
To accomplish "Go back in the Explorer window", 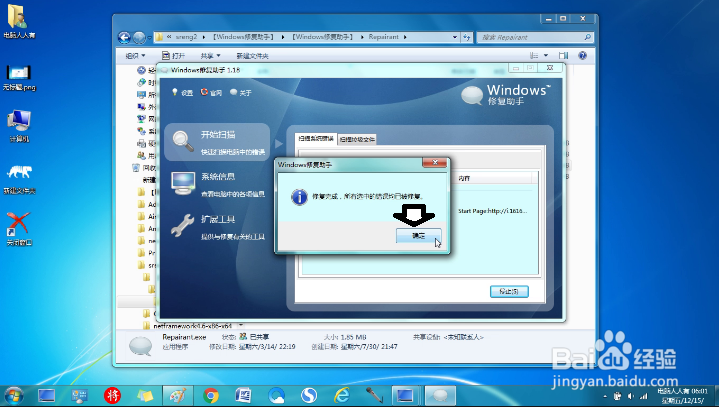I will pyautogui.click(x=124, y=38).
